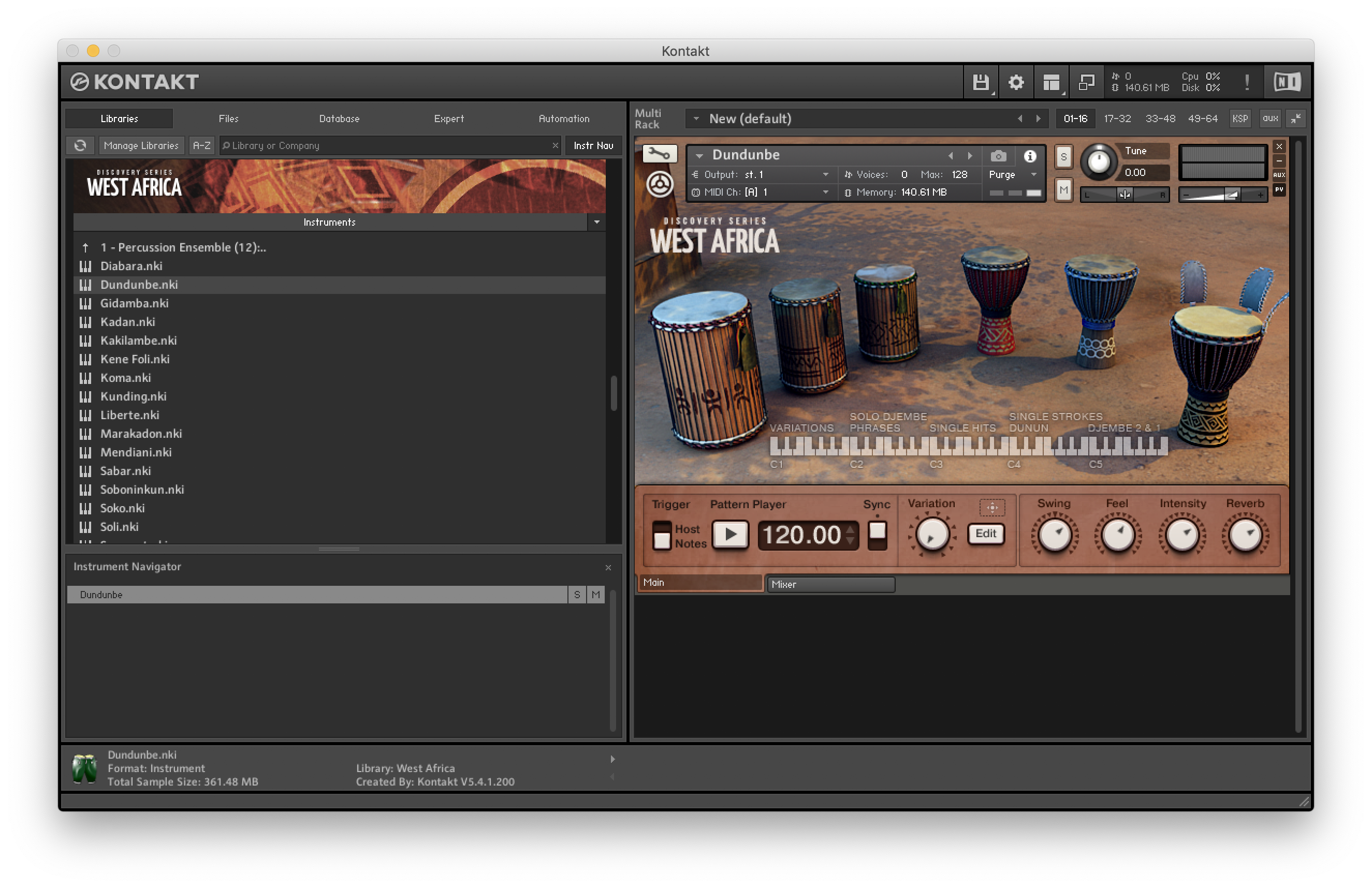
Task: Open the Instruments dropdown arrow in library
Action: coord(596,223)
